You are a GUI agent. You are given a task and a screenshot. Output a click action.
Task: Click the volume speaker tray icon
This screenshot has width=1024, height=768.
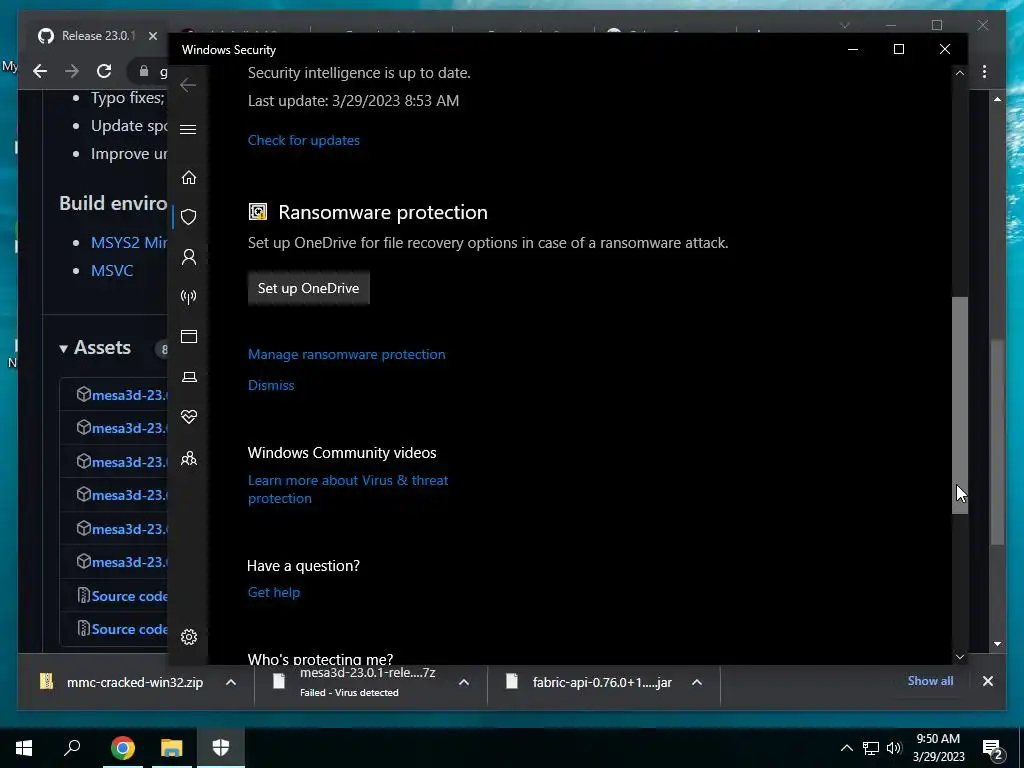894,748
